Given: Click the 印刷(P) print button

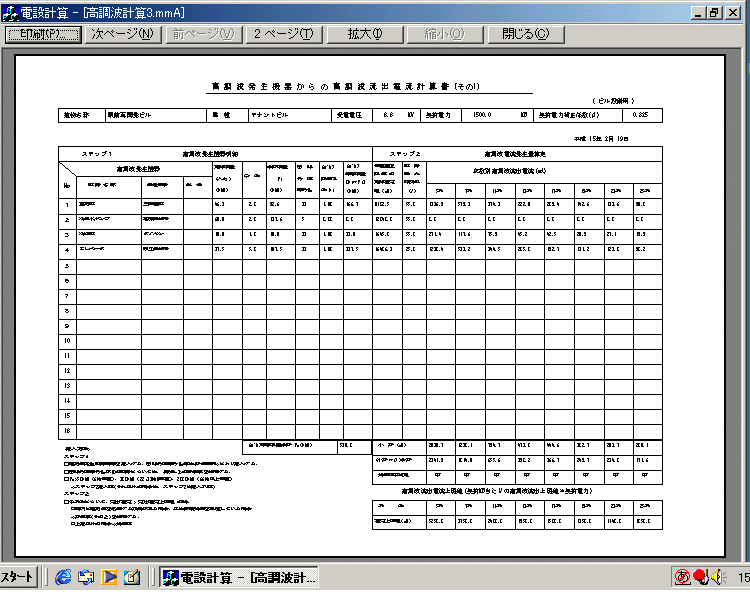Looking at the screenshot, I should tap(43, 34).
